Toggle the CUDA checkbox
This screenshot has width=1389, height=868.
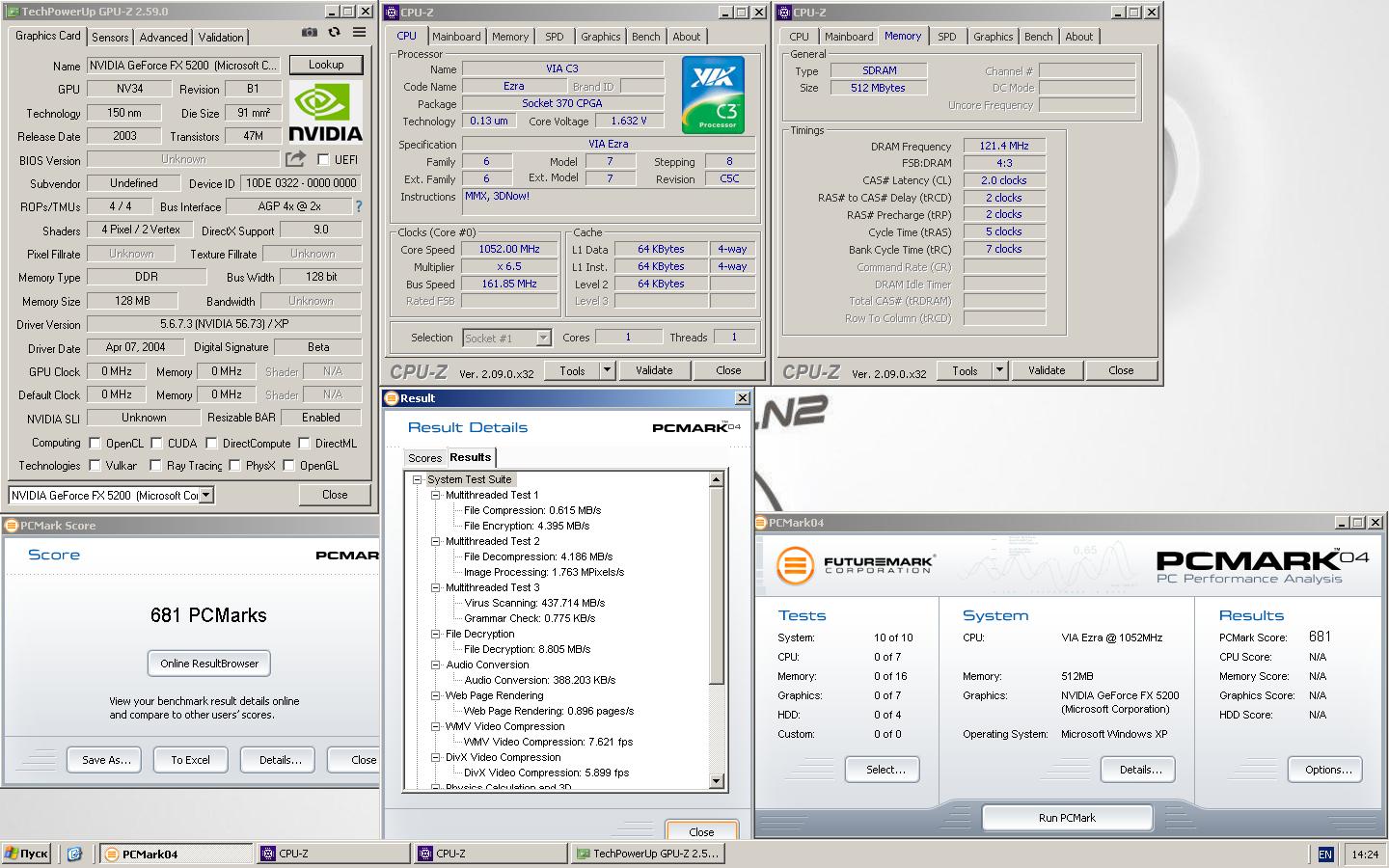coord(156,444)
